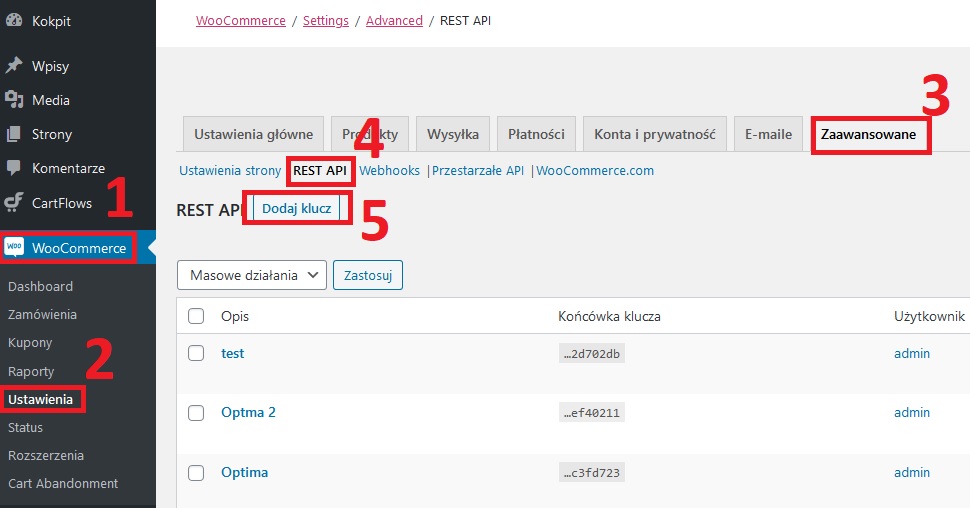Click the Komentarze speech bubble icon
This screenshot has width=970, height=508.
click(14, 167)
